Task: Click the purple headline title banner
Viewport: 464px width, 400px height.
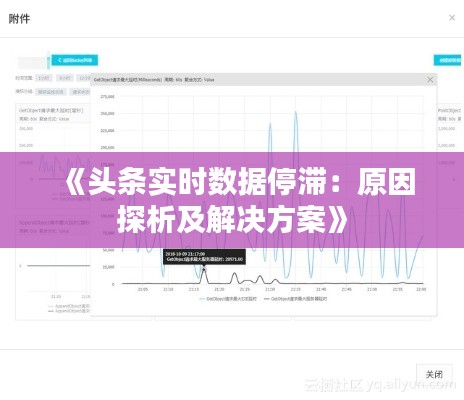Action: (x=232, y=200)
